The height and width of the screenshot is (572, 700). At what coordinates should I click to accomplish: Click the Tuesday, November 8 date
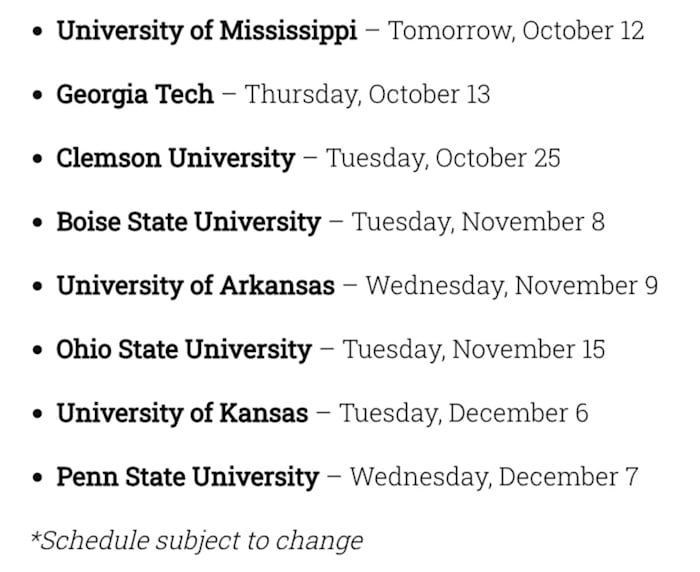coord(478,222)
